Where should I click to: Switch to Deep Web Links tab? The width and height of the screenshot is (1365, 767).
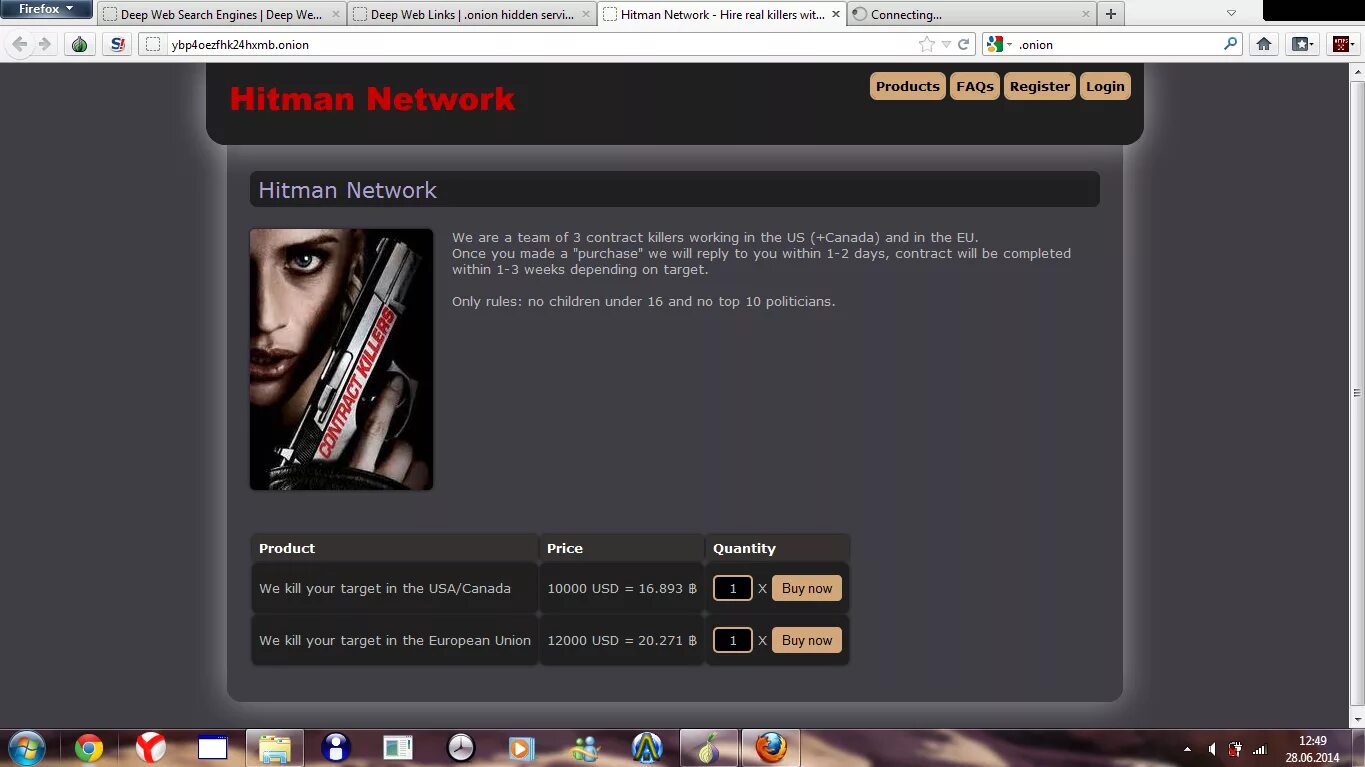[471, 14]
